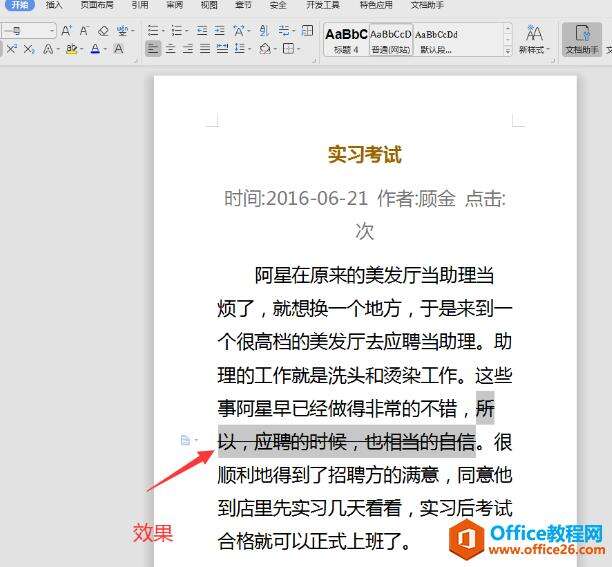612x567 pixels.
Task: Expand the styles gallery more arrow
Action: coord(508,51)
